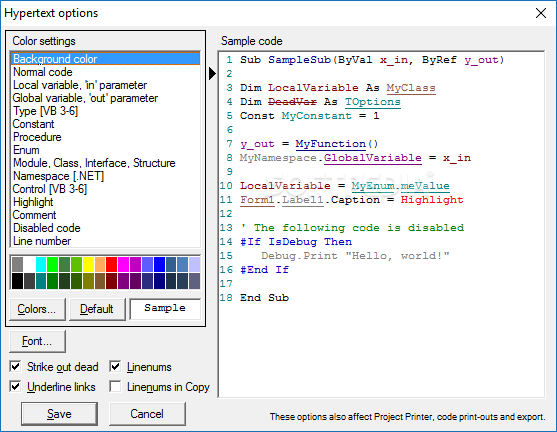Click the struck-out DeadVar in sample code

pyautogui.click(x=292, y=102)
